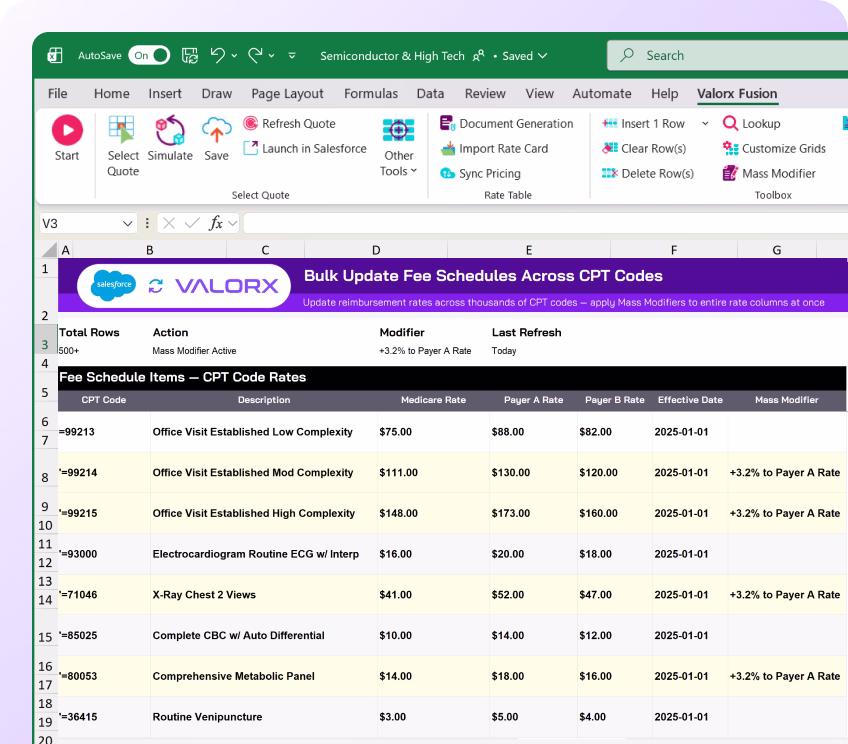Click Document Generation
Image resolution: width=848 pixels, height=744 pixels.
(506, 123)
